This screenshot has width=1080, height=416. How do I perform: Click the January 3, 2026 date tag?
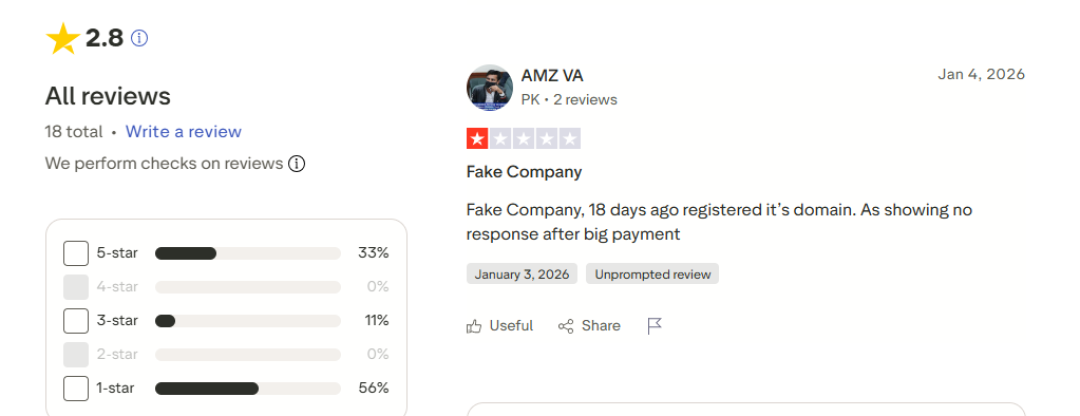point(522,274)
